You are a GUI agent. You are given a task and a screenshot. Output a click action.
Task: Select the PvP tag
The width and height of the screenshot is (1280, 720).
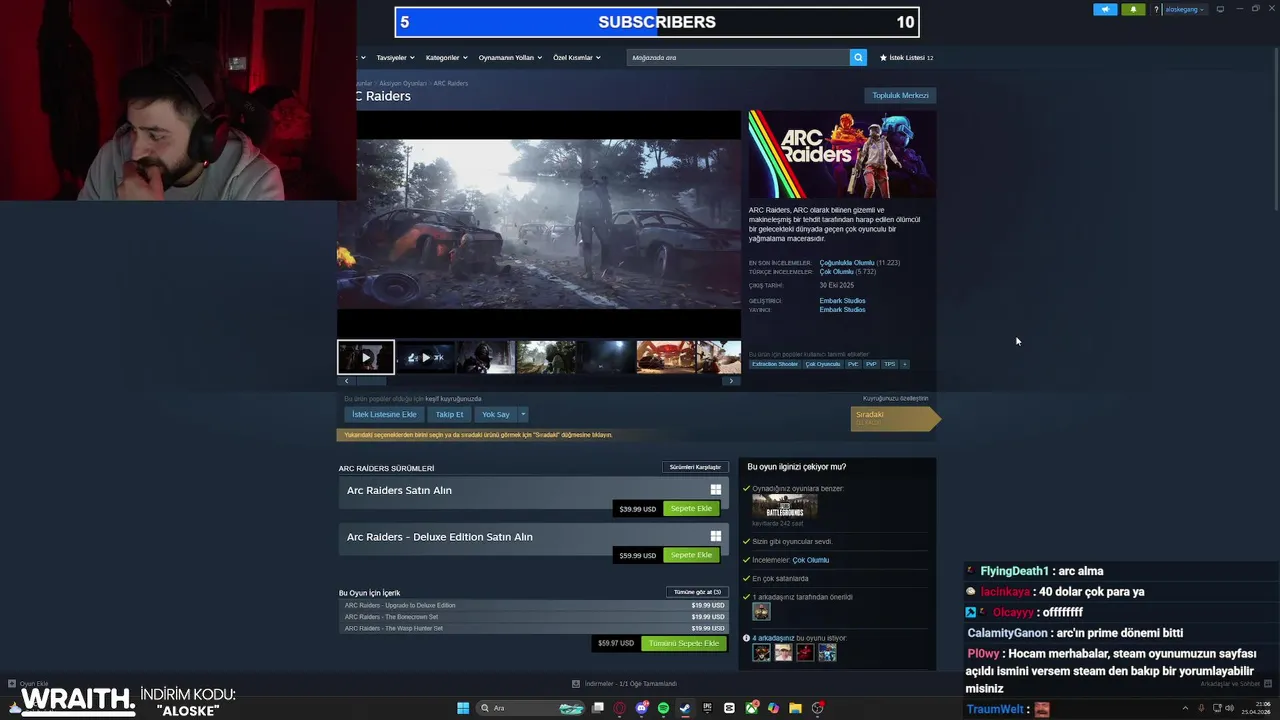pyautogui.click(x=871, y=364)
